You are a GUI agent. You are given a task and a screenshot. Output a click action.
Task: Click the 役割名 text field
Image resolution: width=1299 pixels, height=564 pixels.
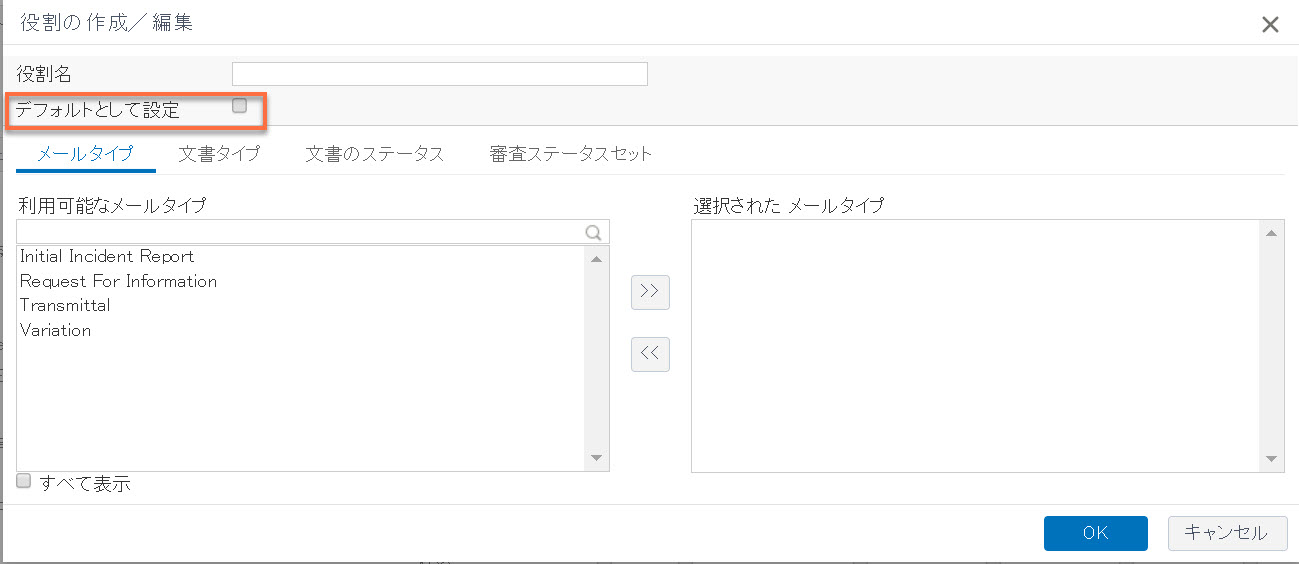(x=440, y=74)
